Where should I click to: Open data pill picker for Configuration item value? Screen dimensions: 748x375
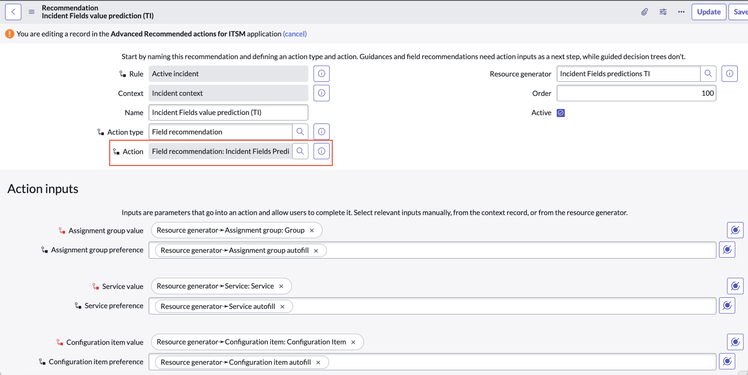click(x=735, y=342)
